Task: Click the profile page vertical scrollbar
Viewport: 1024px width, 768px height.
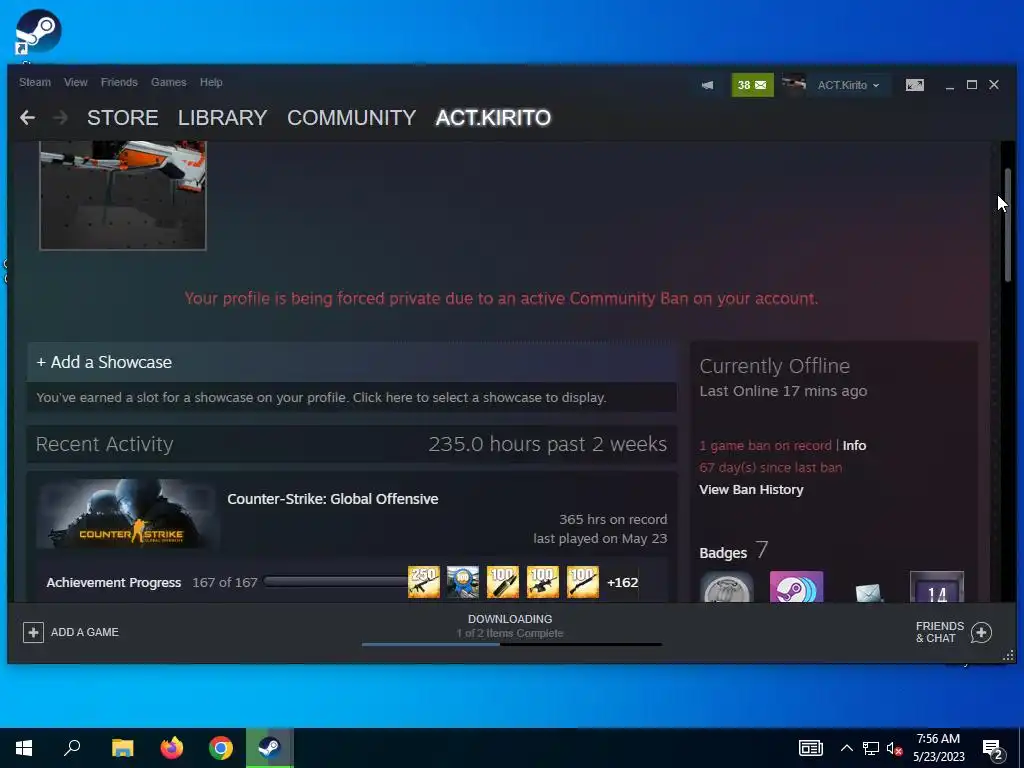Action: pyautogui.click(x=1008, y=225)
